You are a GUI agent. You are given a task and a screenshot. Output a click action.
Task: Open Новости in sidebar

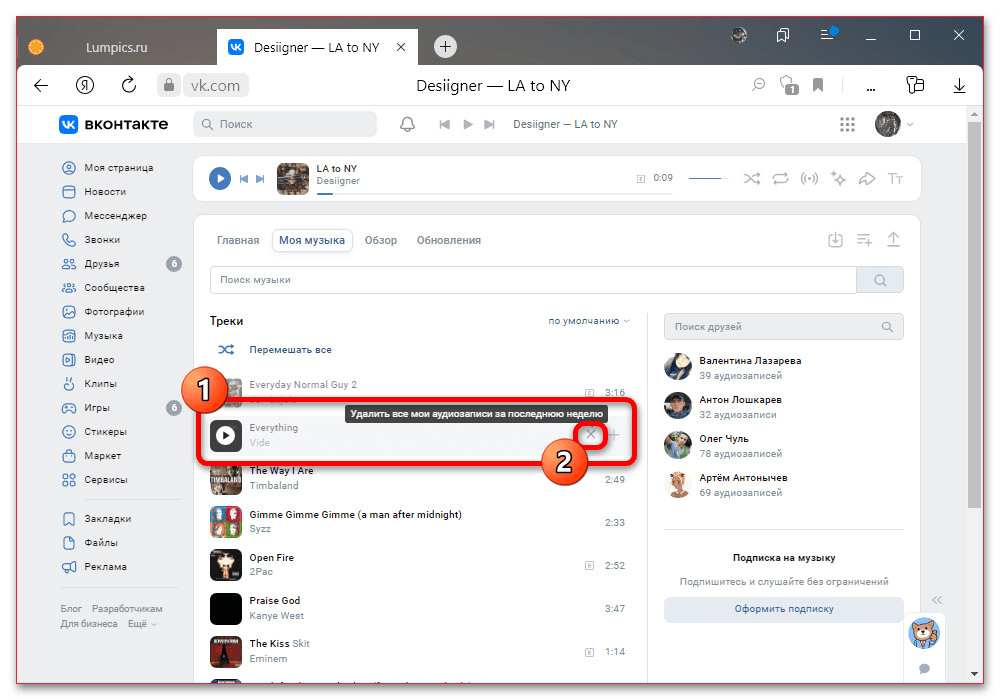(x=94, y=192)
